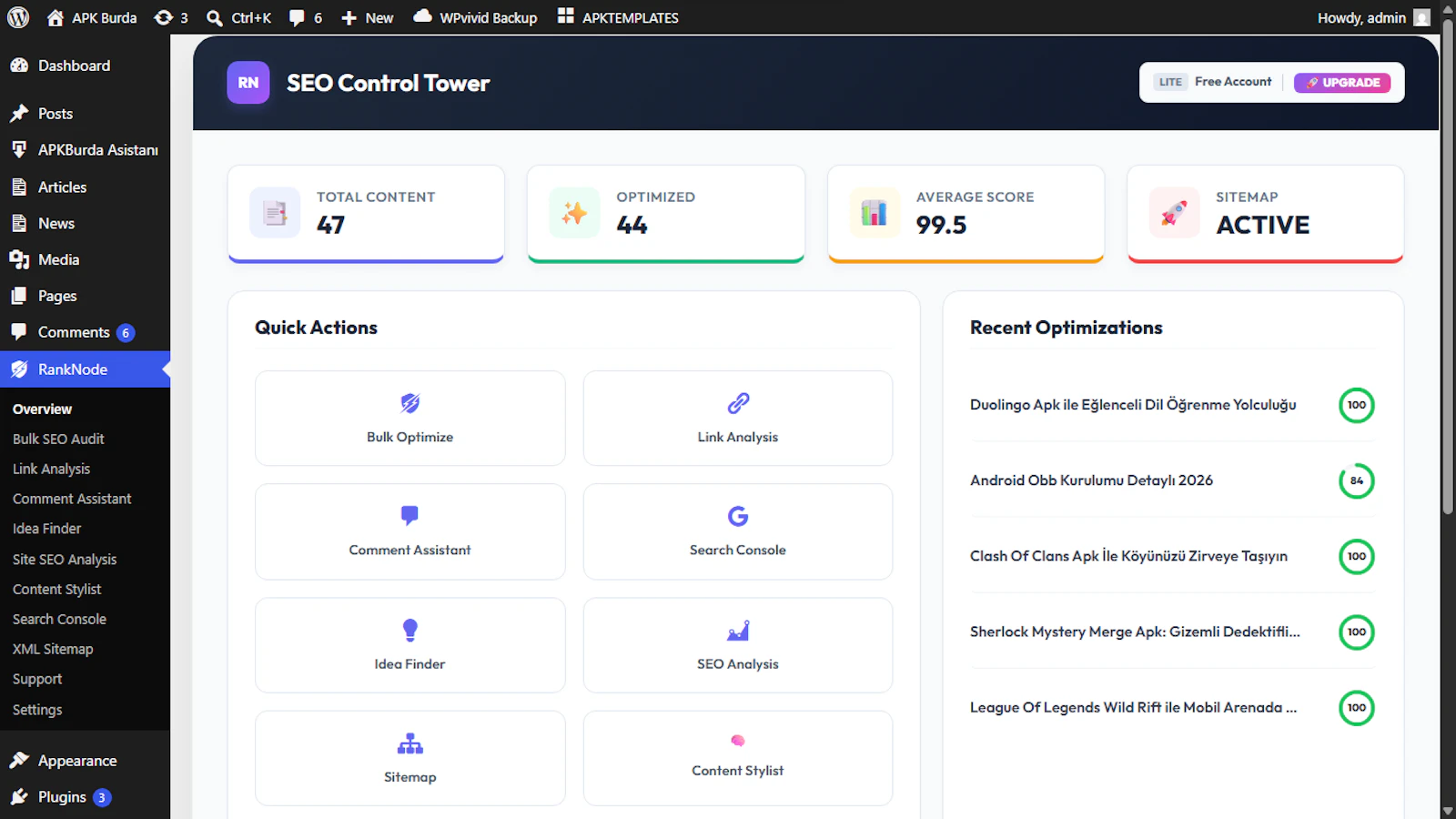The image size is (1456, 819).
Task: Select XML Sitemap submenu item
Action: click(53, 649)
